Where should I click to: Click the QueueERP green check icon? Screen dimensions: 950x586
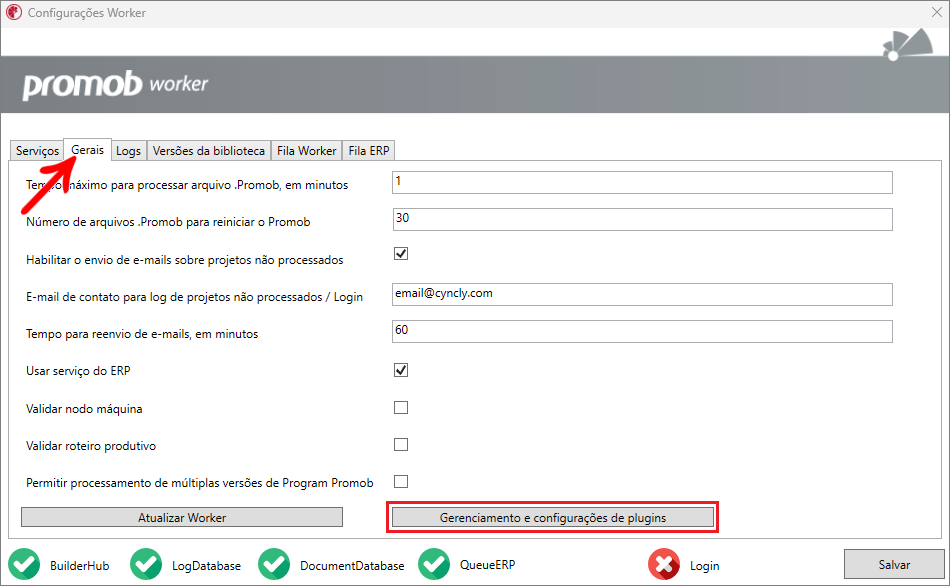434,564
